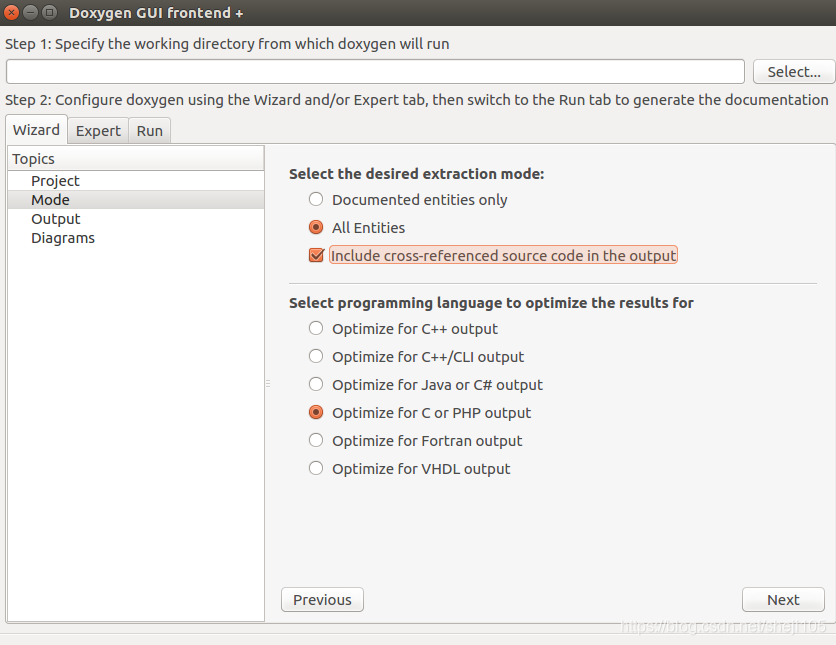Open the Run tab
Image resolution: width=836 pixels, height=645 pixels.
point(149,131)
